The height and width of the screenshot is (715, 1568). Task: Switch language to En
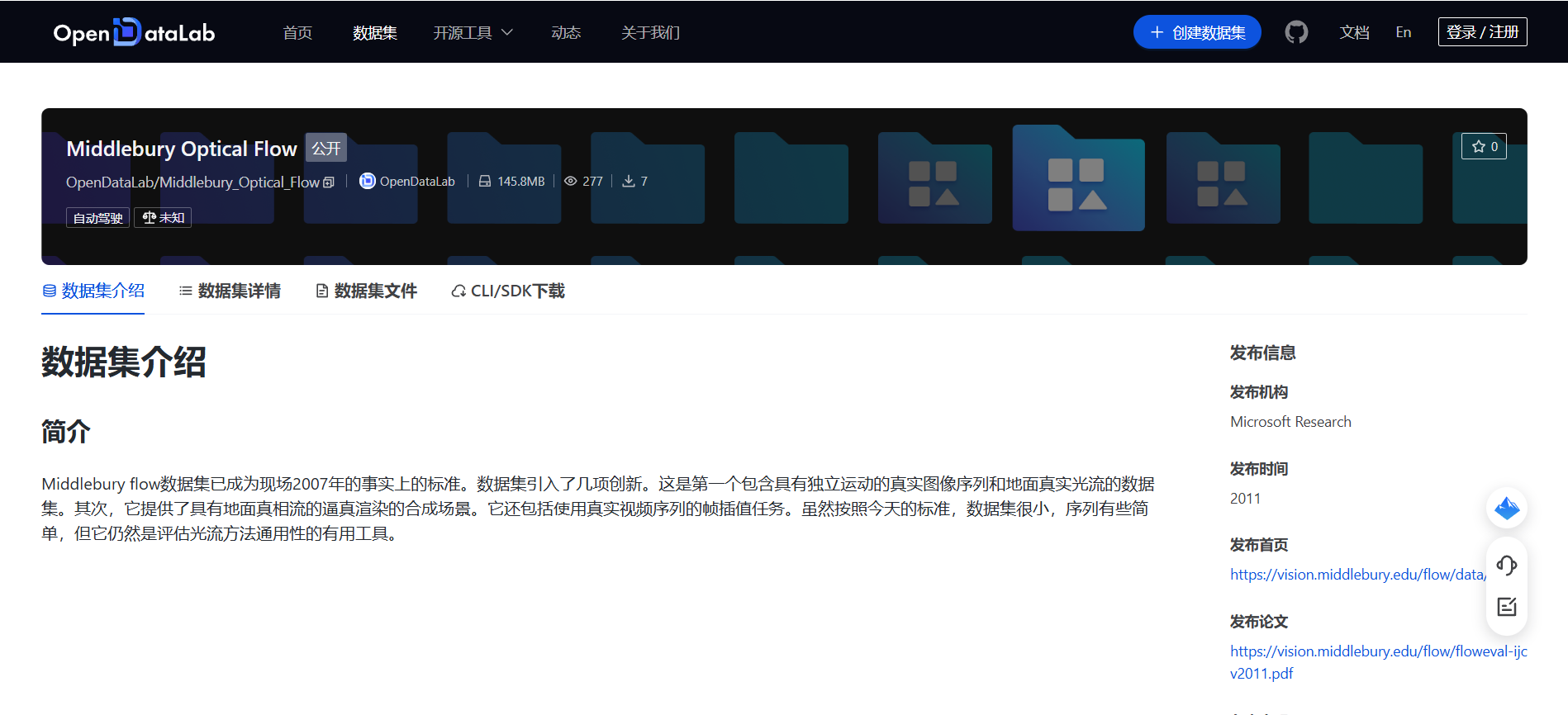[1404, 32]
